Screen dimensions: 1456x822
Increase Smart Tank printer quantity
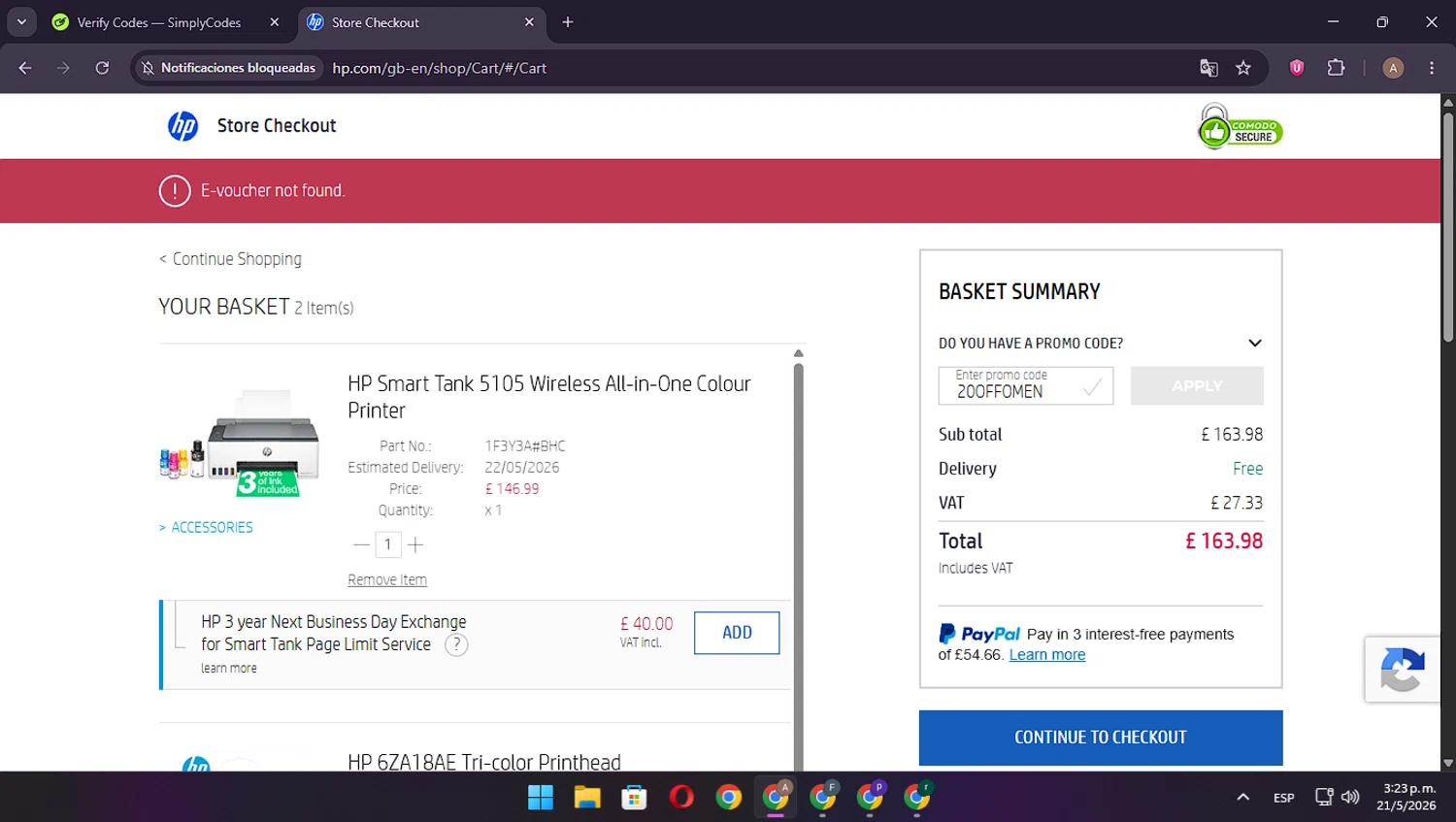(x=415, y=545)
